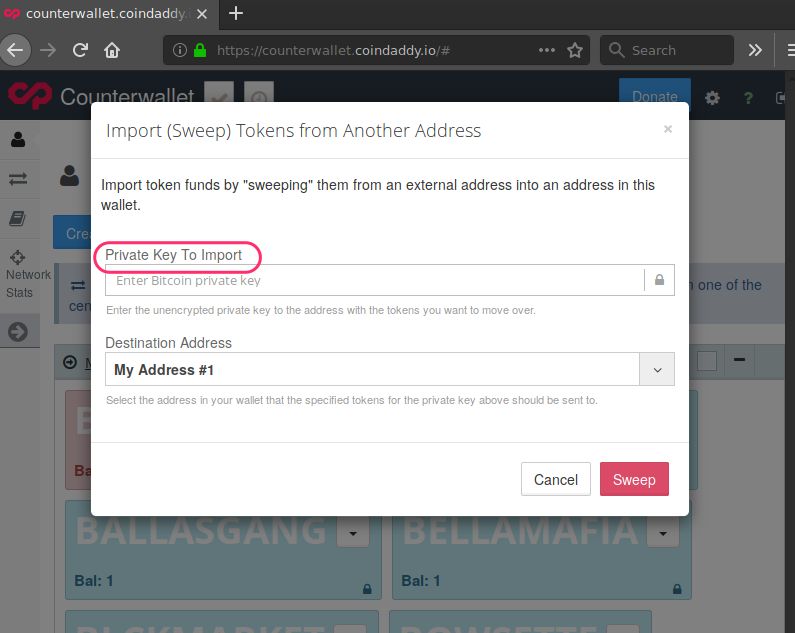Select the counterwallet.coindaddy browser tab
This screenshot has width=795, height=633.
point(110,14)
